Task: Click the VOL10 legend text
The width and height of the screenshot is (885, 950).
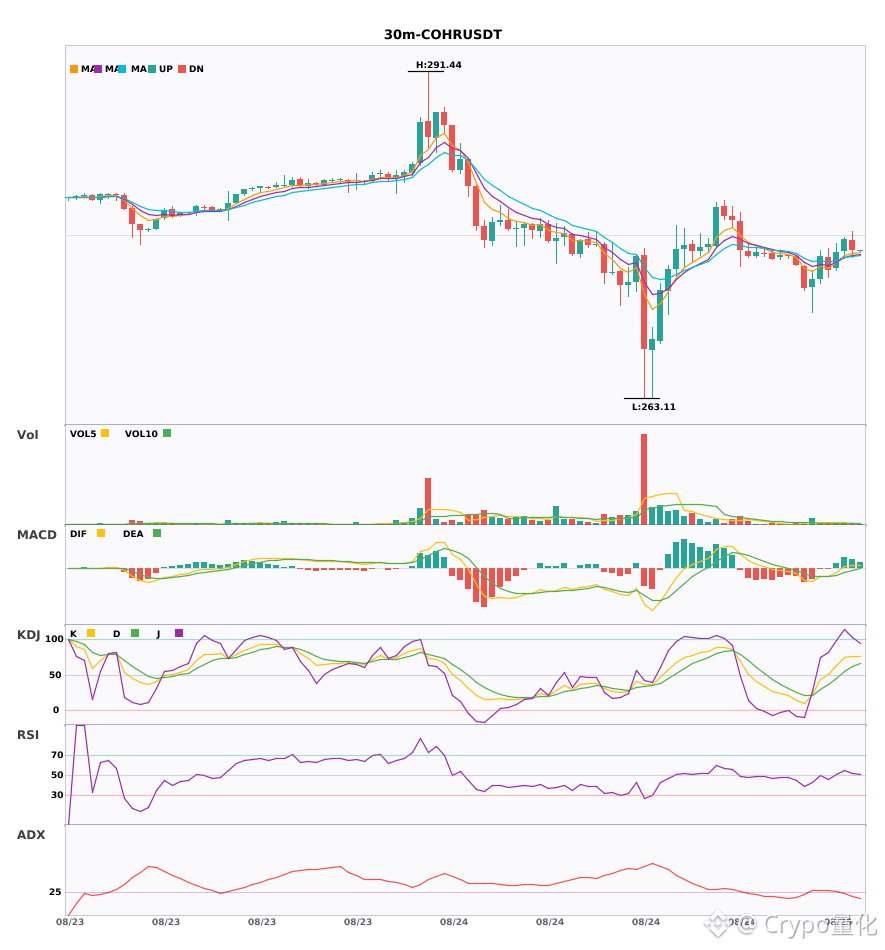Action: click(x=141, y=434)
